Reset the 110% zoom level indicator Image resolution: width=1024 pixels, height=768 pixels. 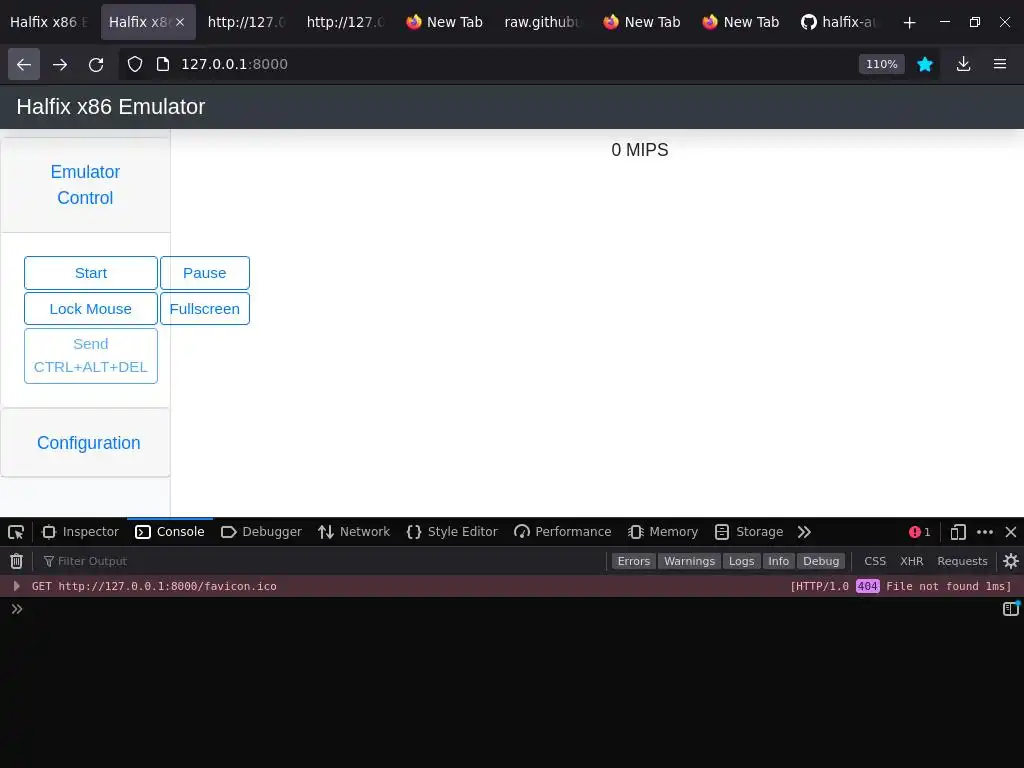pyautogui.click(x=882, y=64)
